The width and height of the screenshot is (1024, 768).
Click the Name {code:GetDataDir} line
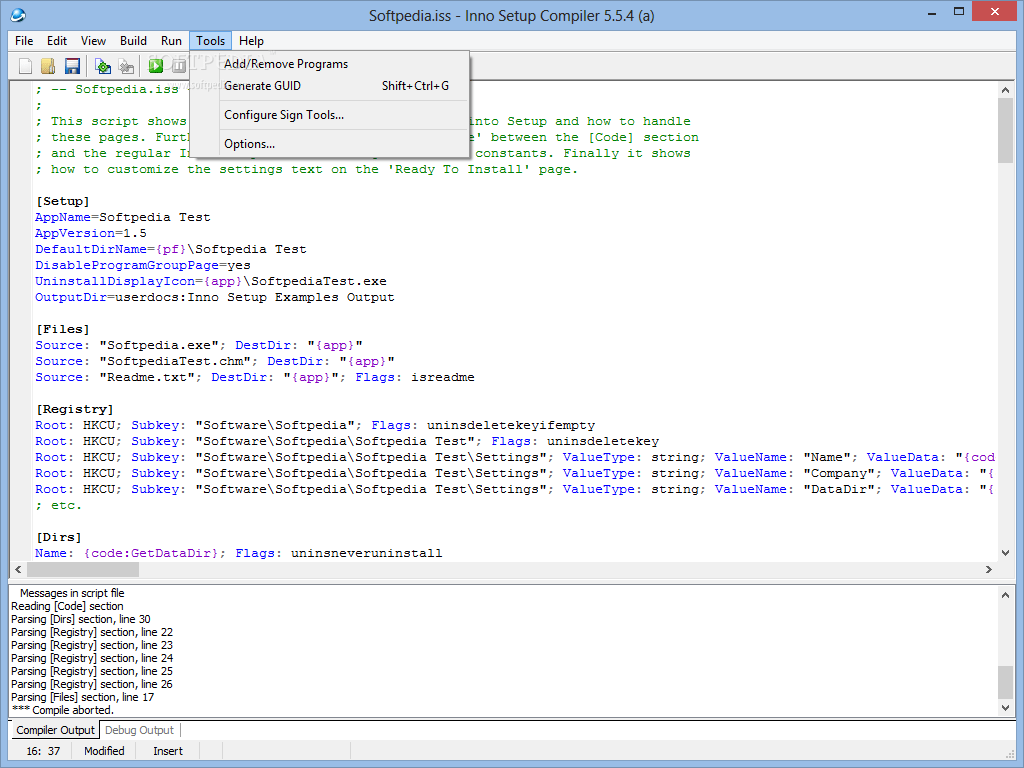pos(238,553)
